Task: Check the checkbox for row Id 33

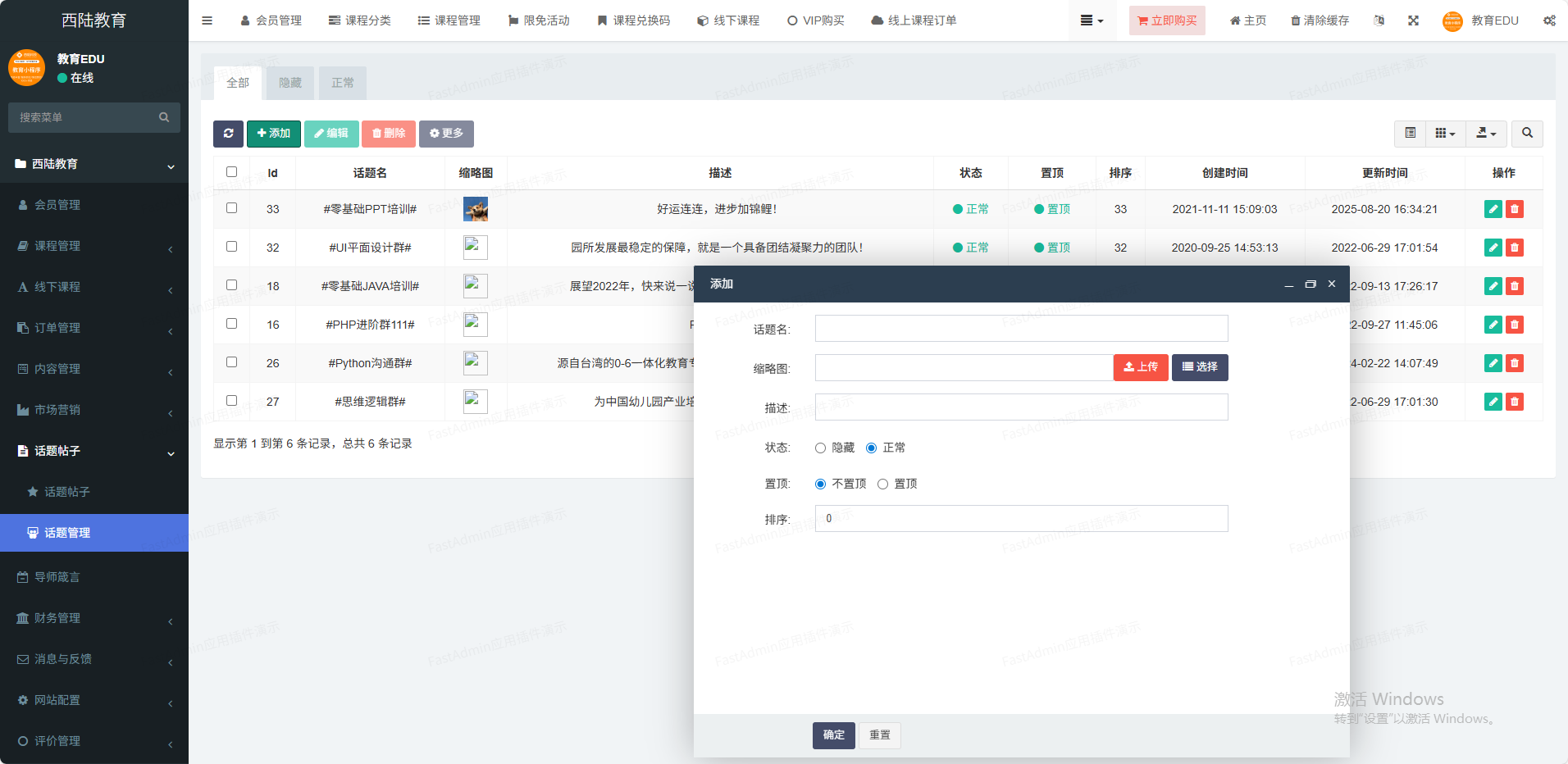Action: coord(231,208)
